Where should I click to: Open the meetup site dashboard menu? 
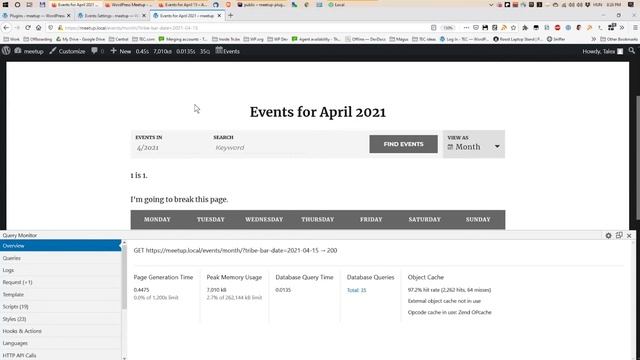pos(29,51)
